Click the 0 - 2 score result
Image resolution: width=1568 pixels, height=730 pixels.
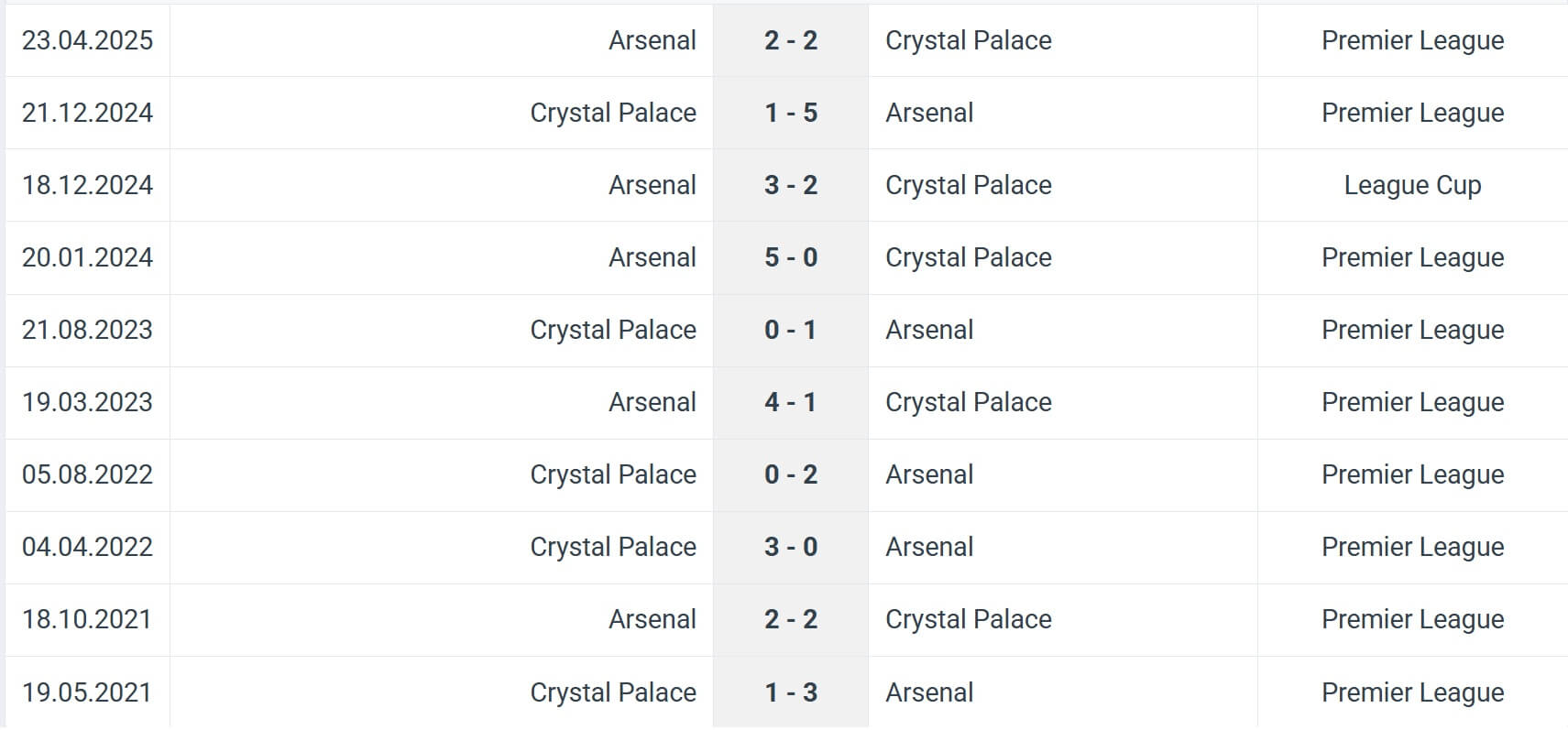(790, 474)
